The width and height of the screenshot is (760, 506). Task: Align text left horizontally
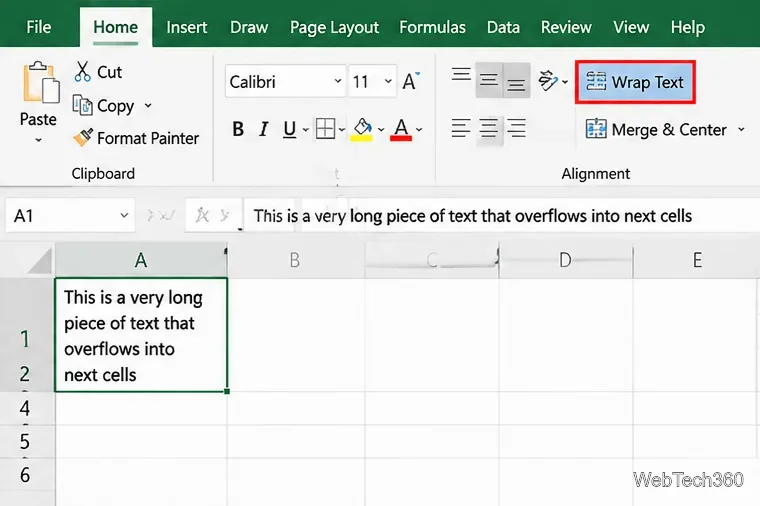[x=461, y=128]
